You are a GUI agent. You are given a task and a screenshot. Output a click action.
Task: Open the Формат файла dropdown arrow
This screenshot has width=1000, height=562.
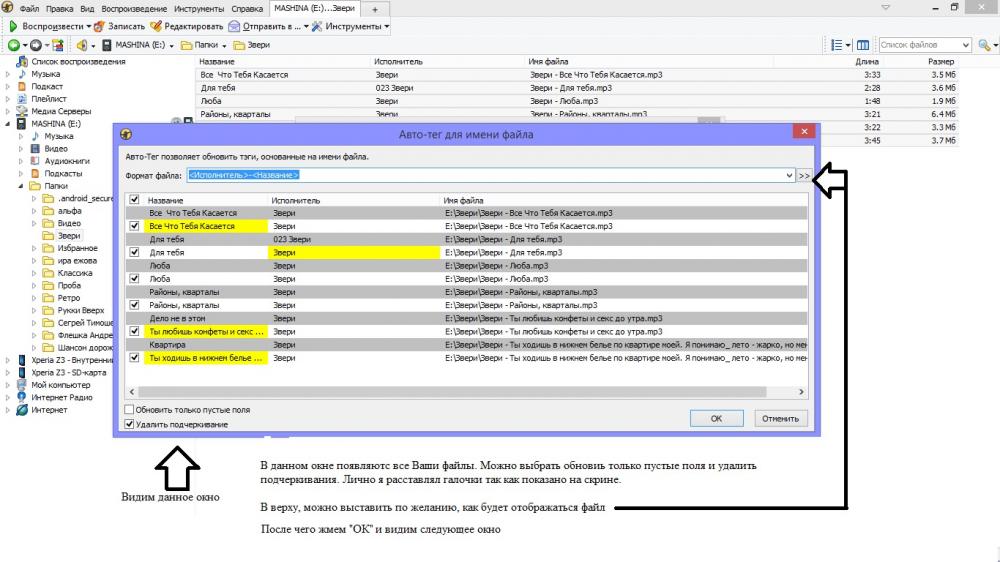tap(789, 175)
